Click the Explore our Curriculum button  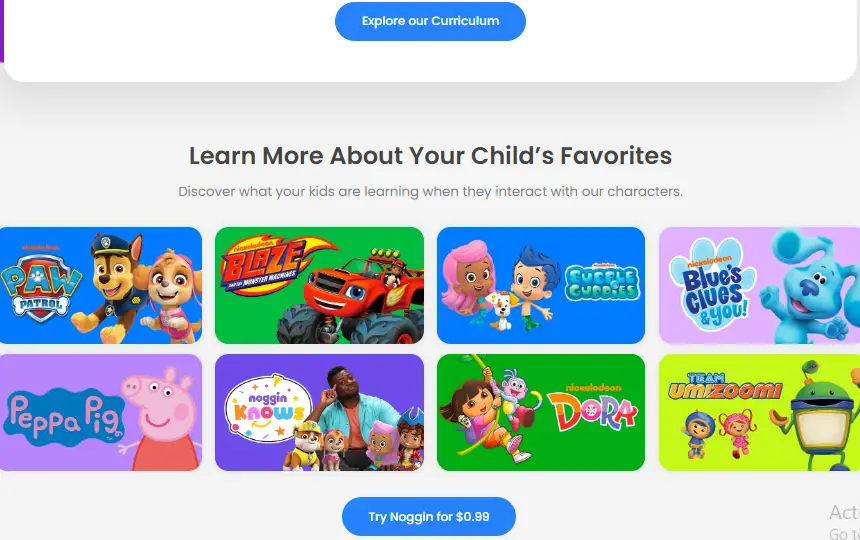pyautogui.click(x=431, y=21)
